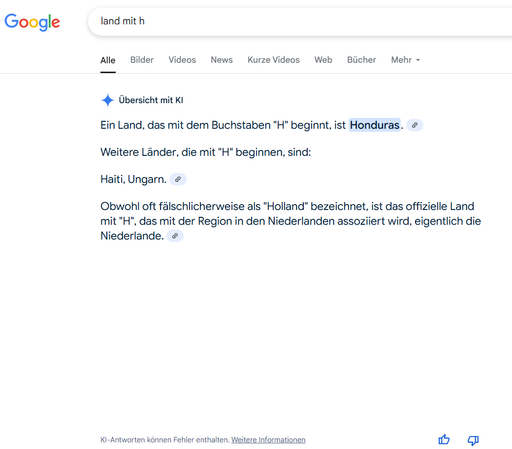The image size is (512, 449).
Task: Go to the News tab
Action: [x=222, y=60]
